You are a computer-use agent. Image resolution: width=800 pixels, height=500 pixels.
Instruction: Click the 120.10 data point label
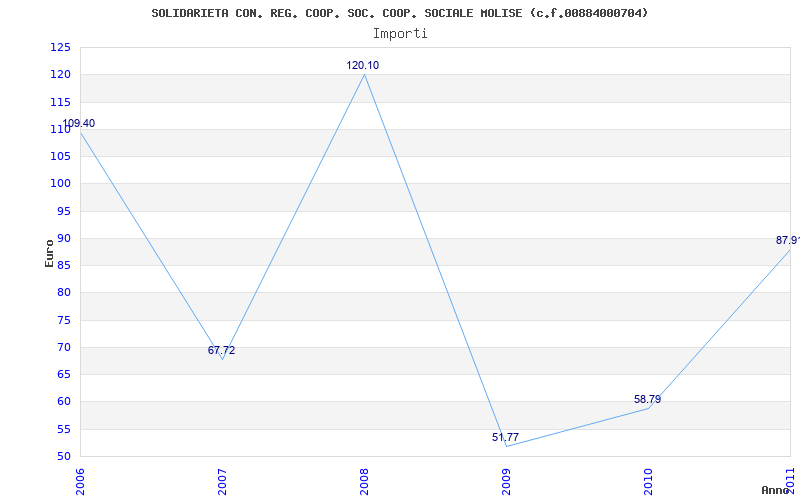pos(363,65)
